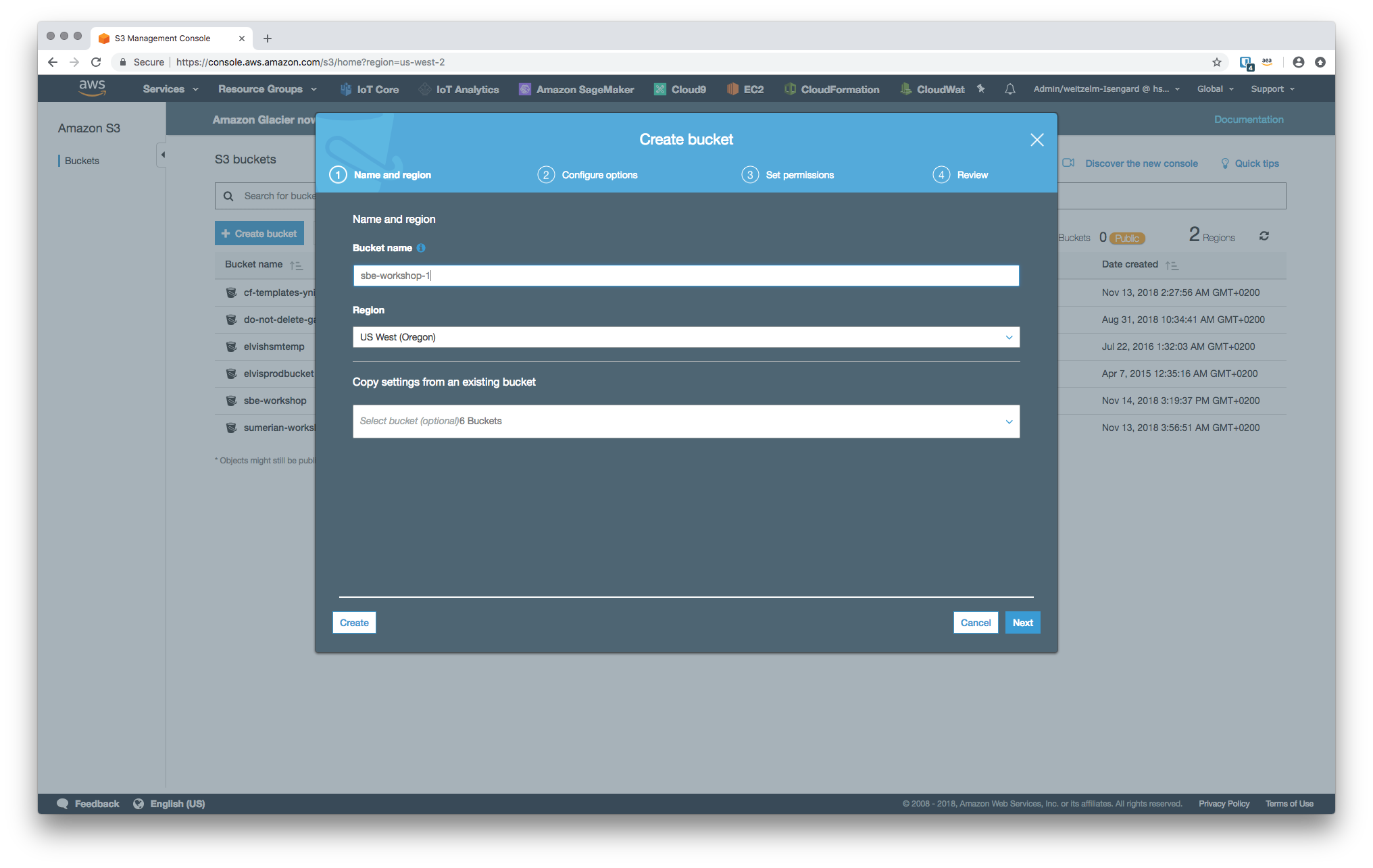Open Cloud9 shortcut icon
Screen dimensions: 1373x868
(x=659, y=89)
